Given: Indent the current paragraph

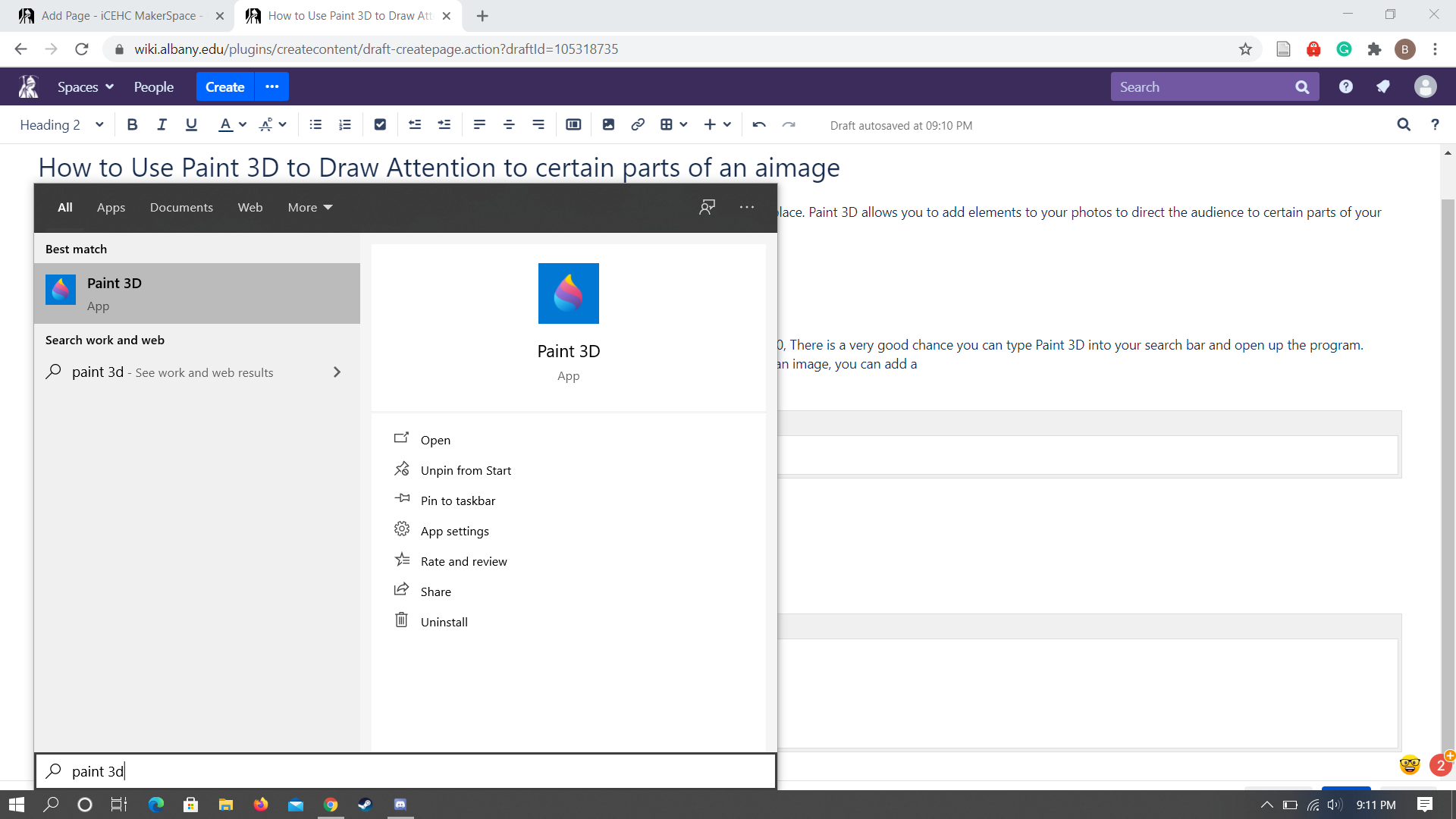Looking at the screenshot, I should point(444,125).
